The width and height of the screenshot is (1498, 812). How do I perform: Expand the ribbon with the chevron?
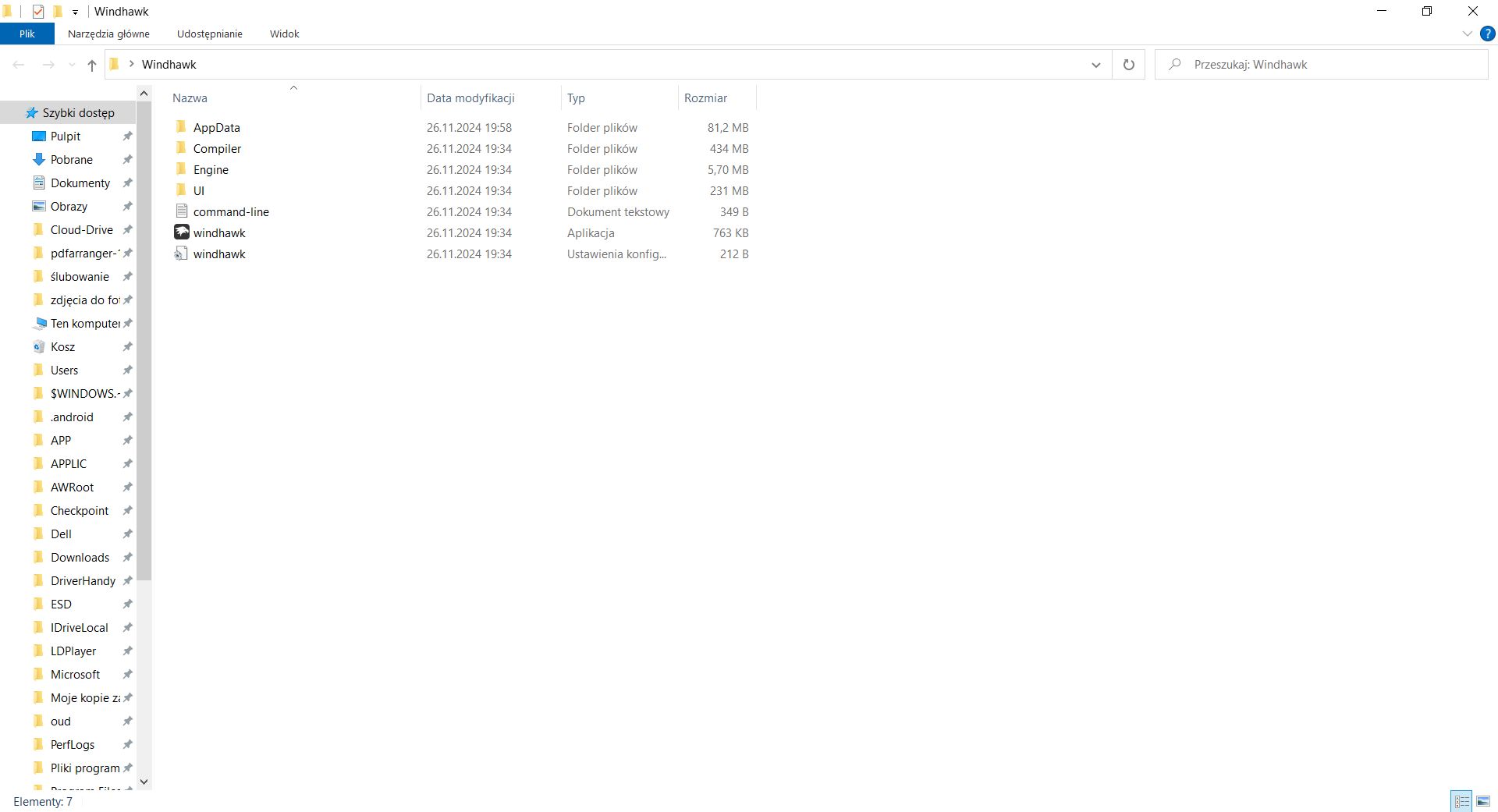coord(1467,34)
